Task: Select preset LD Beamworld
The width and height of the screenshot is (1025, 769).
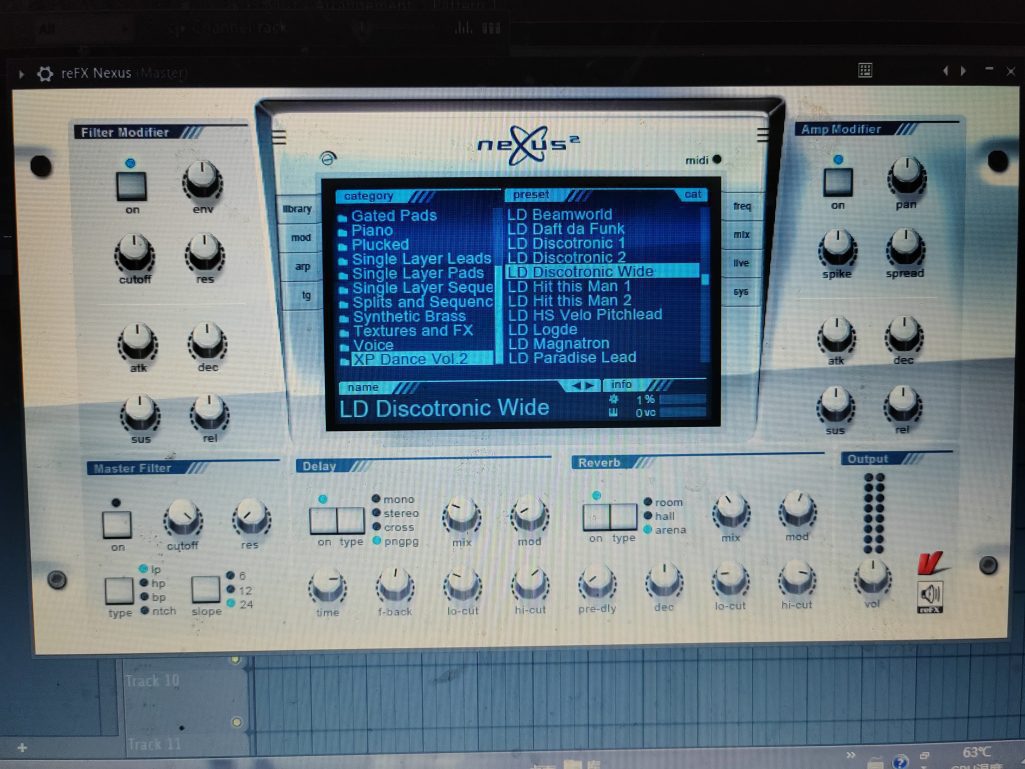Action: point(560,214)
